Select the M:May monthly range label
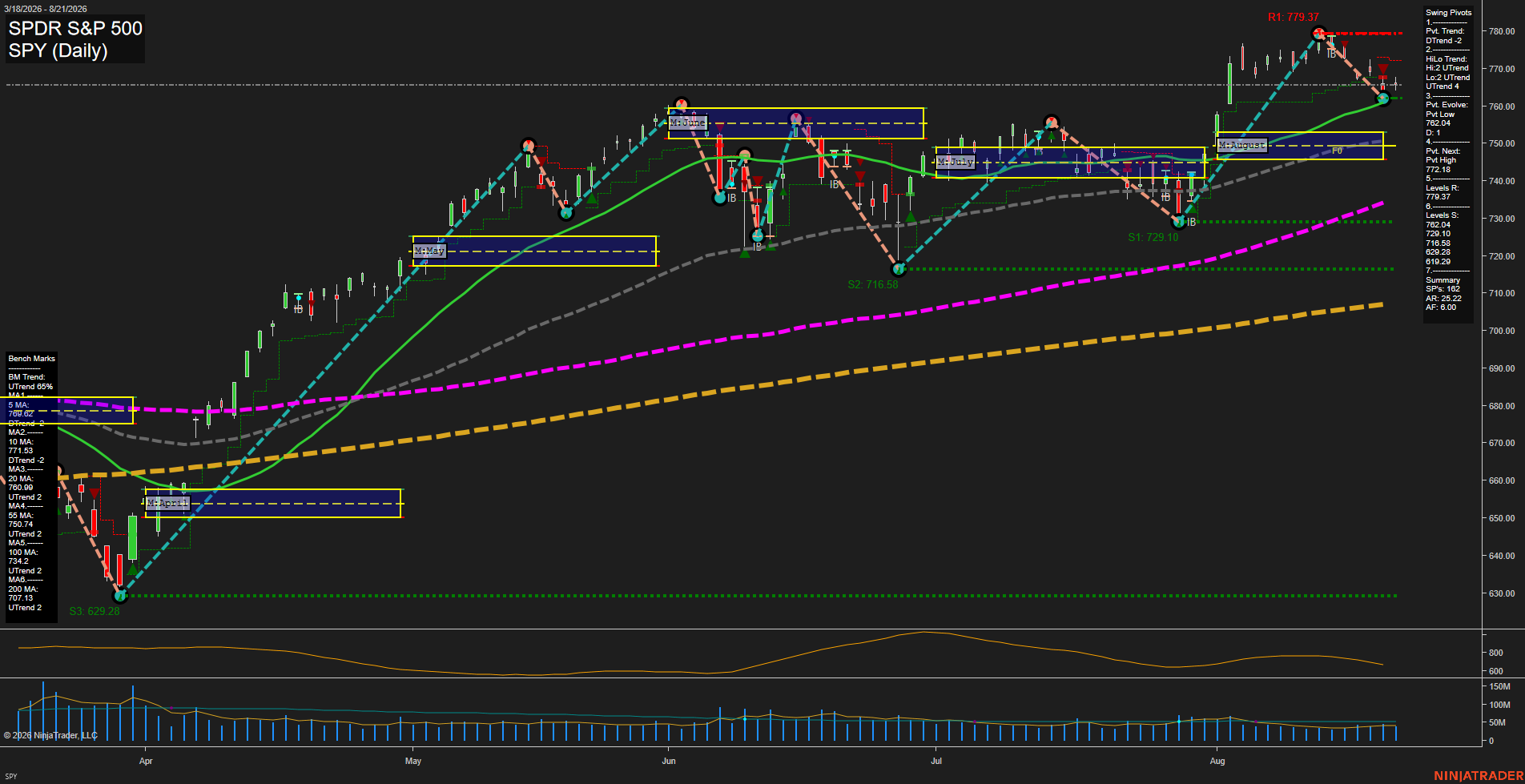This screenshot has width=1525, height=784. pyautogui.click(x=429, y=251)
